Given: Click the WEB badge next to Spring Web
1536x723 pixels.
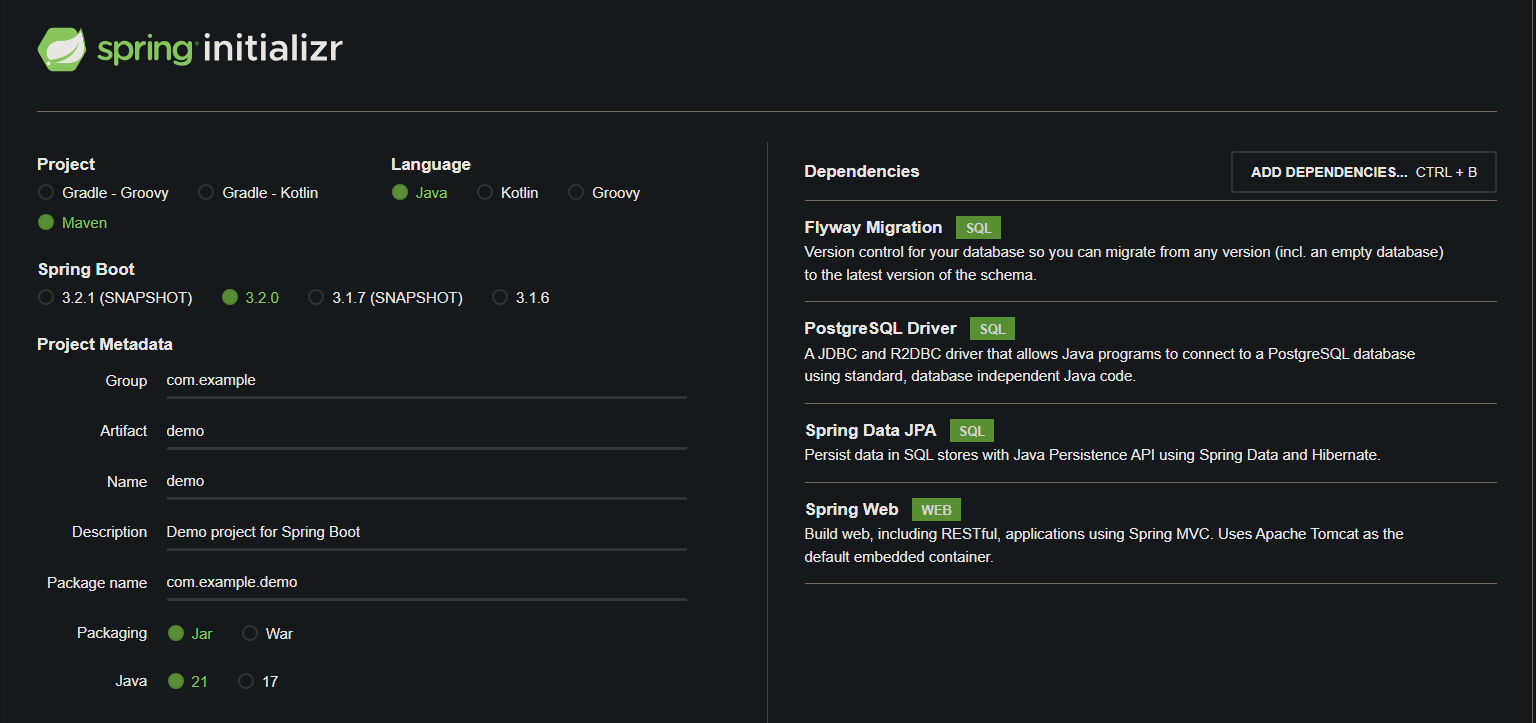Looking at the screenshot, I should (936, 510).
